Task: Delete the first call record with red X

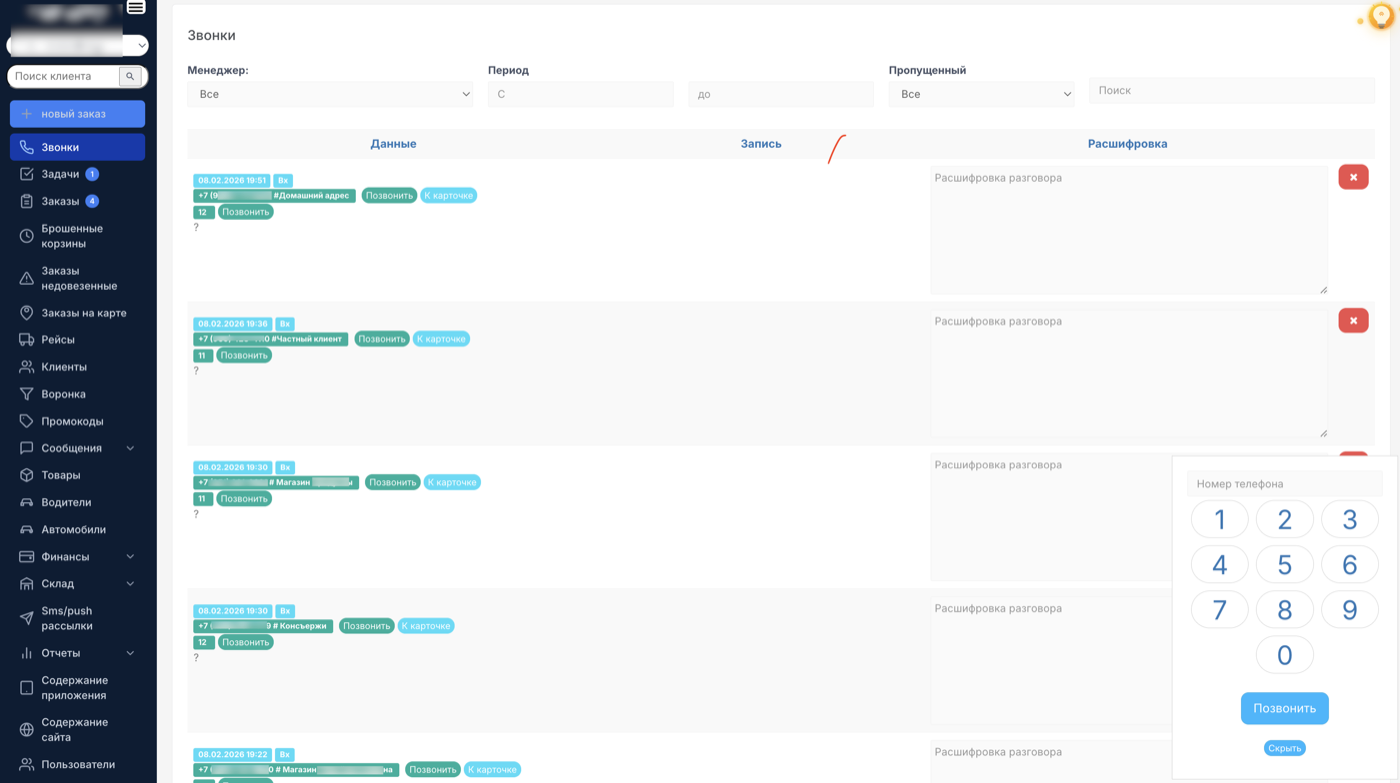Action: 1353,177
